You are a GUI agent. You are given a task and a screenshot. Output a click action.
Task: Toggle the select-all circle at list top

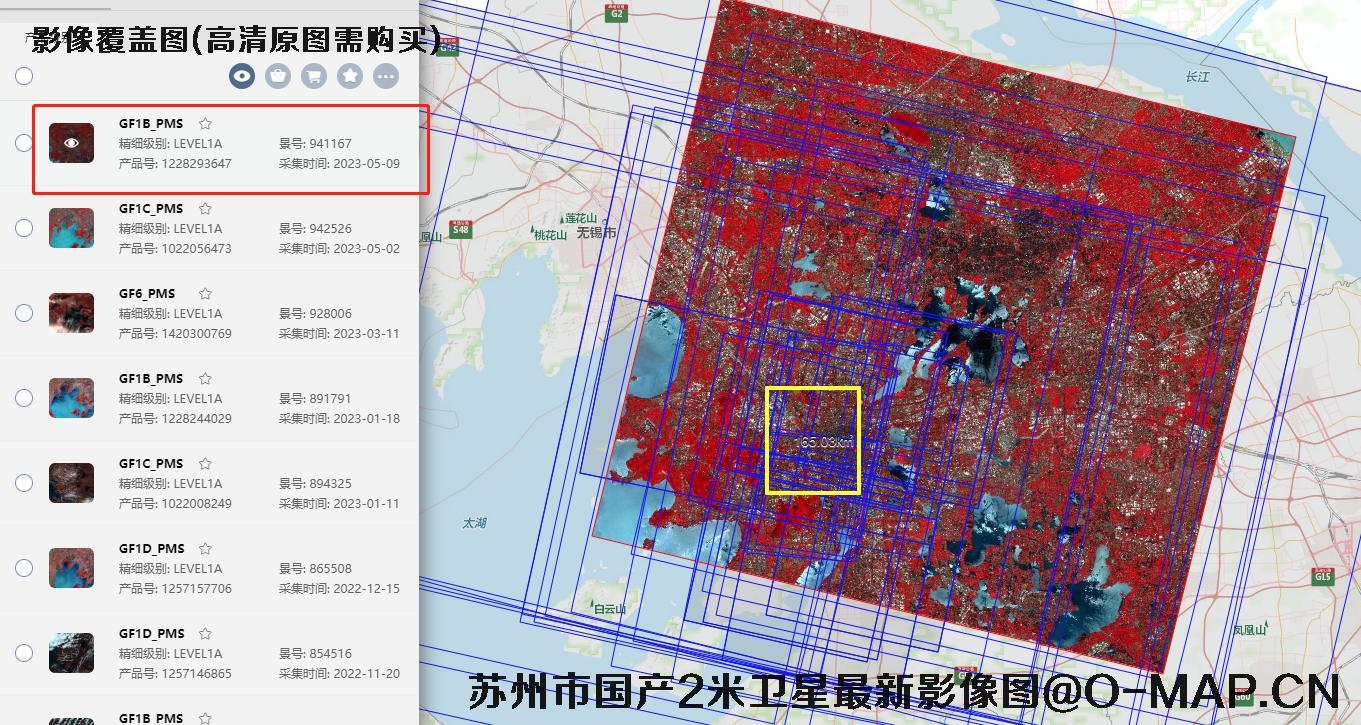[x=24, y=76]
